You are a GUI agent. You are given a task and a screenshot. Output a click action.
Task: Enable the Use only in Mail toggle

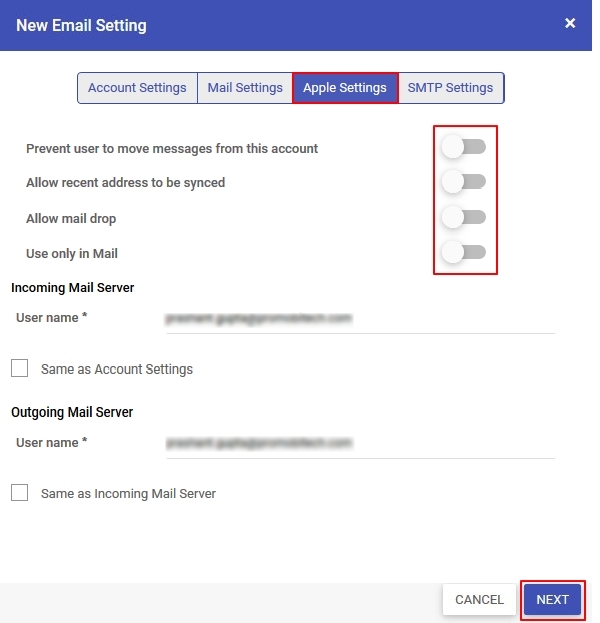pyautogui.click(x=464, y=252)
